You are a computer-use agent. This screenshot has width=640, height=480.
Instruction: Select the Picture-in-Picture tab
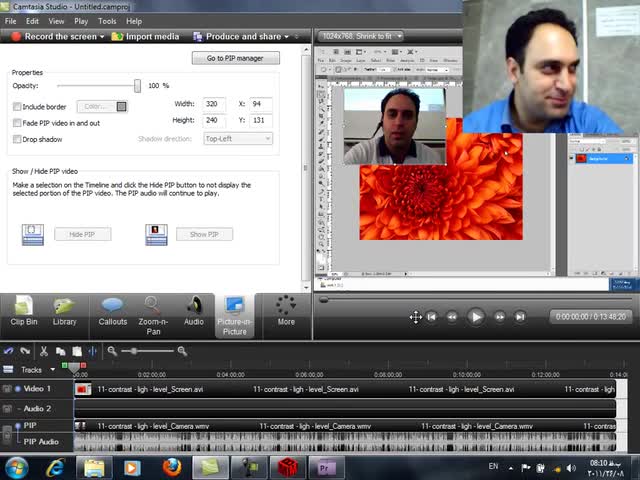pyautogui.click(x=235, y=316)
